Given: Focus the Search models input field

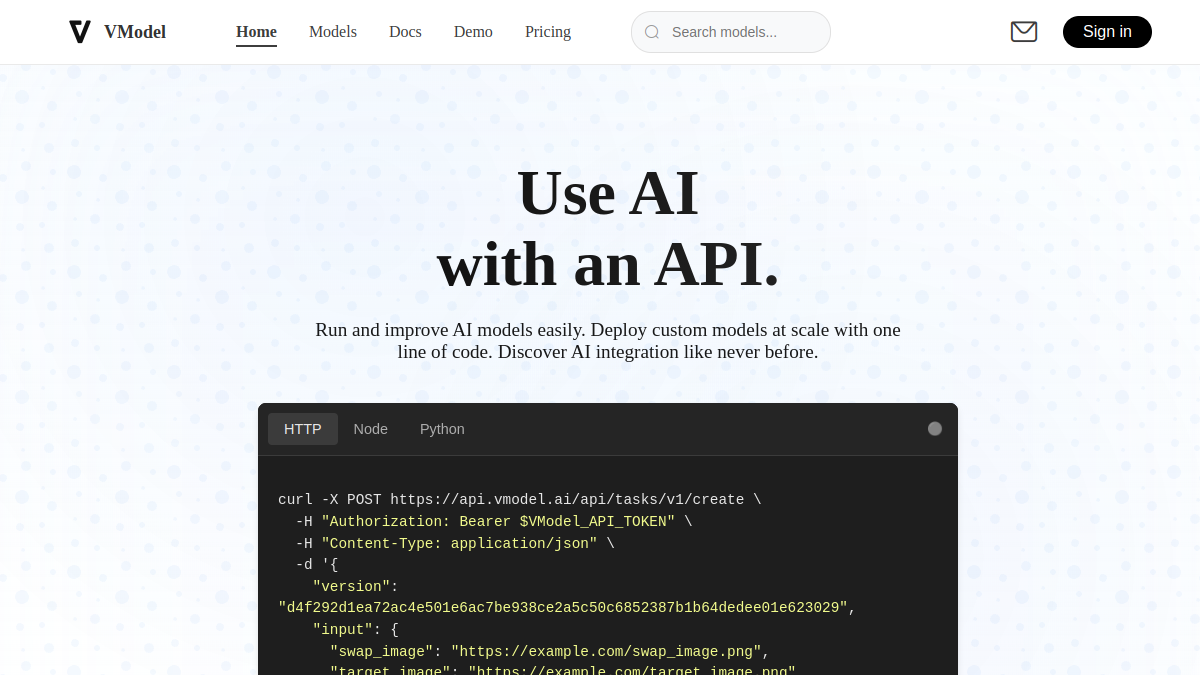Looking at the screenshot, I should 731,32.
